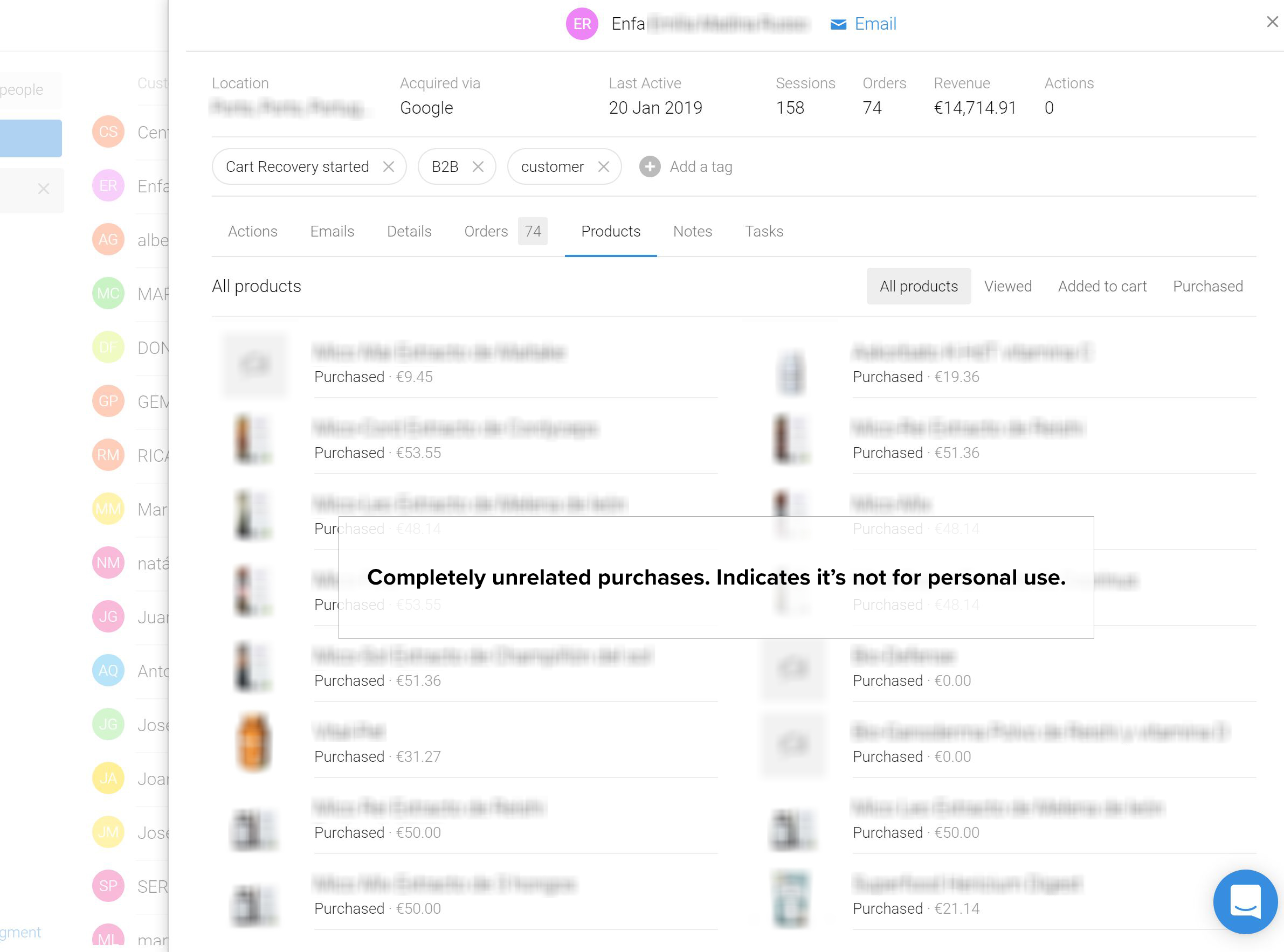The width and height of the screenshot is (1284, 952).
Task: Switch to the Notes tab
Action: tap(692, 232)
